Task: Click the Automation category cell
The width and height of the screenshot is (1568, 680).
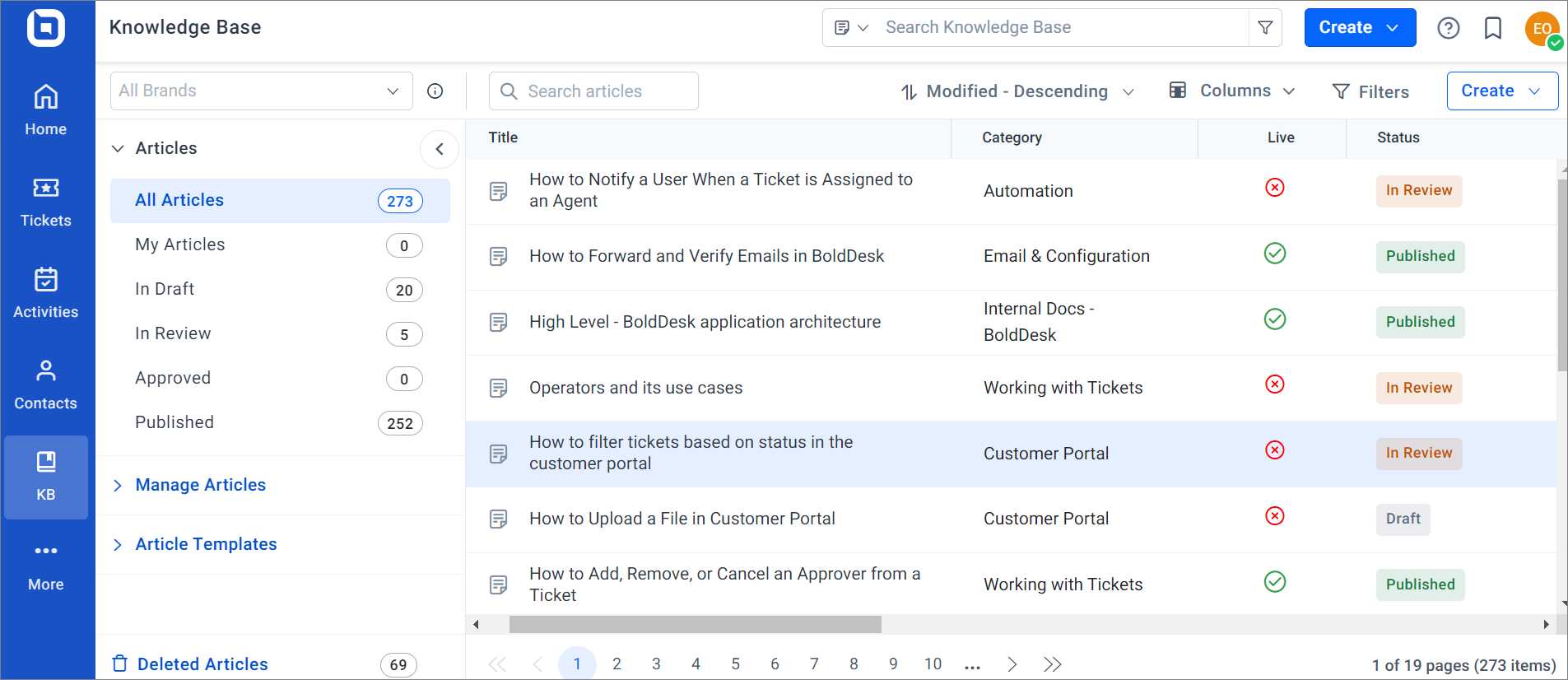Action: pos(1028,191)
